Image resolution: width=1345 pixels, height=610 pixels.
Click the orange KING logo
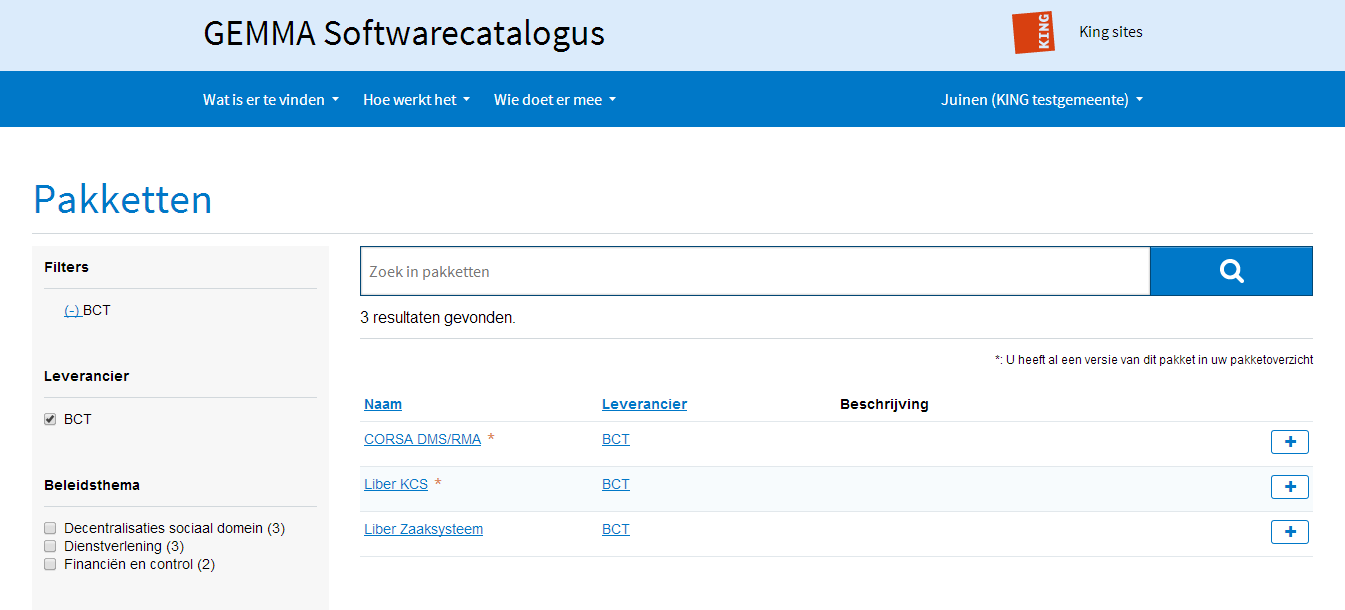pyautogui.click(x=1033, y=32)
